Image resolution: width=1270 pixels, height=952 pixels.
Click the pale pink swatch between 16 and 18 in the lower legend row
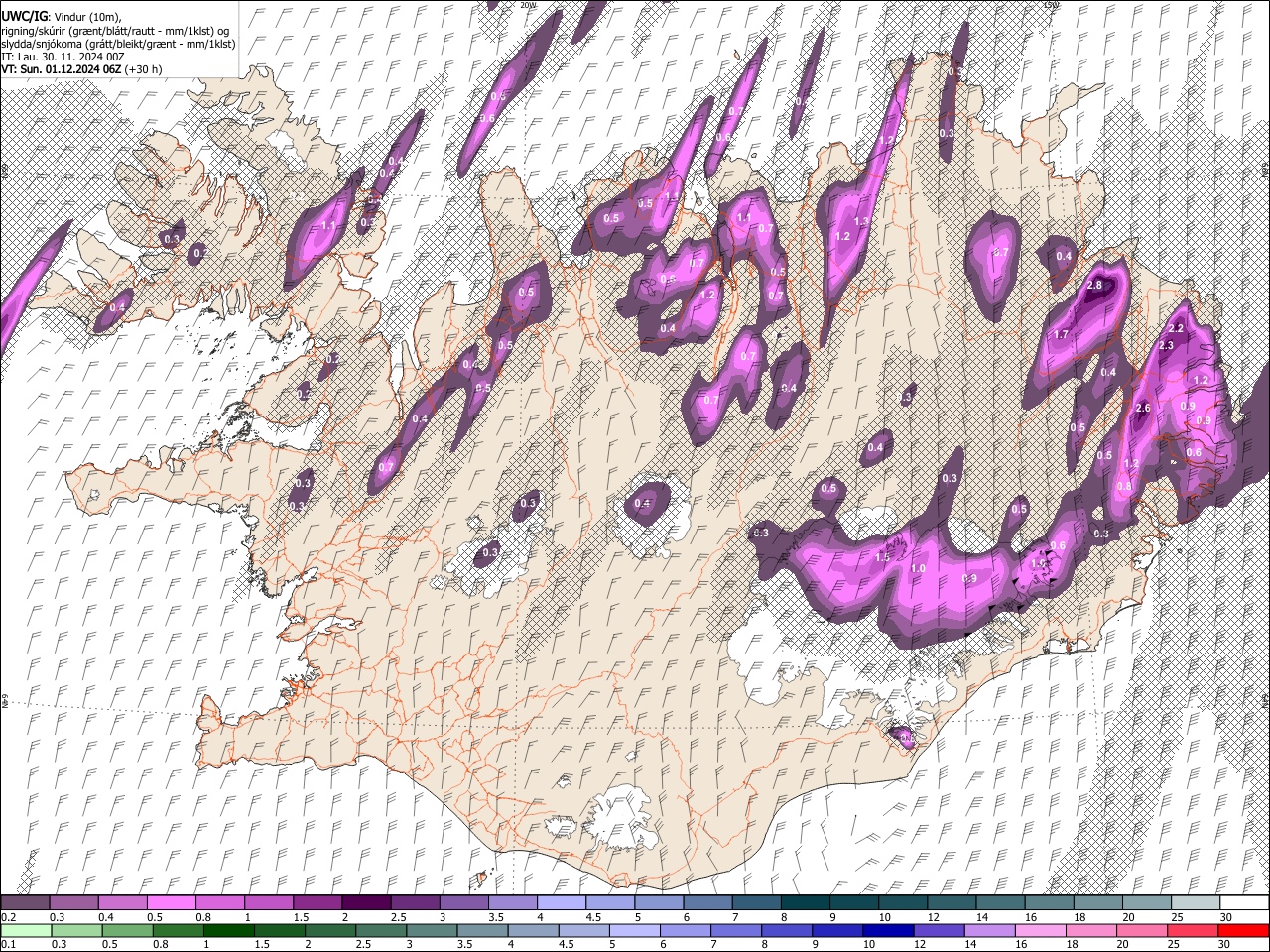click(x=1041, y=931)
